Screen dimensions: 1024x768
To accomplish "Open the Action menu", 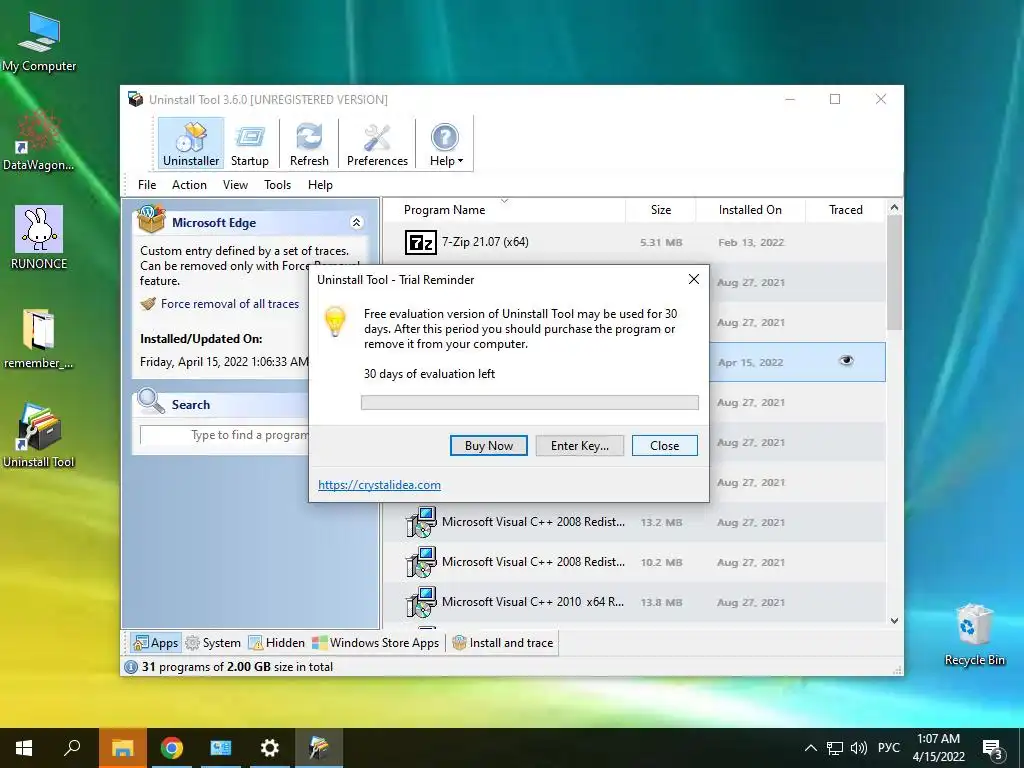I will pos(189,185).
